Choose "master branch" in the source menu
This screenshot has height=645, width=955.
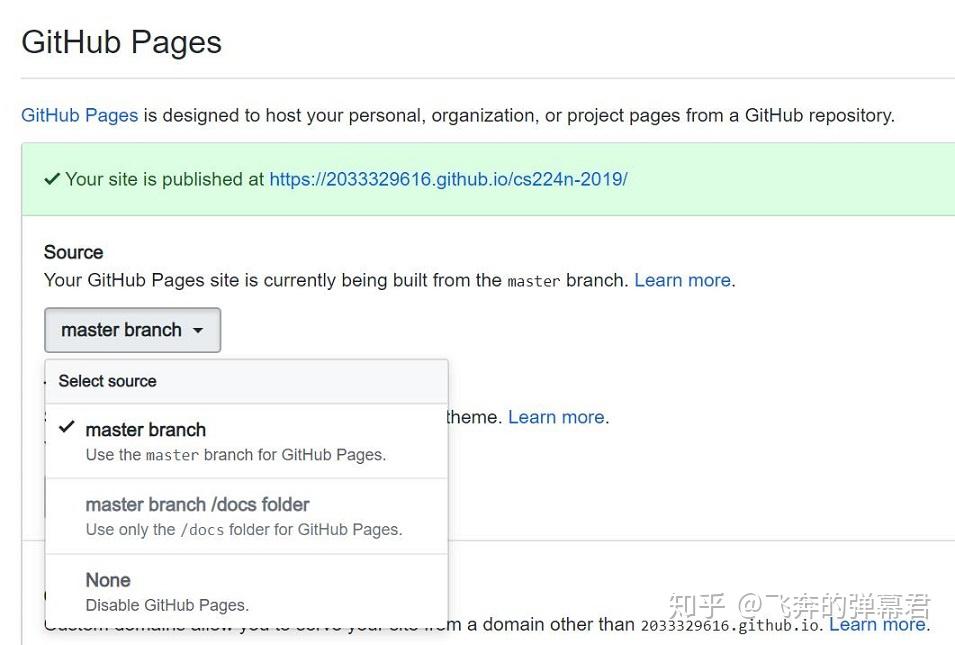pos(146,430)
